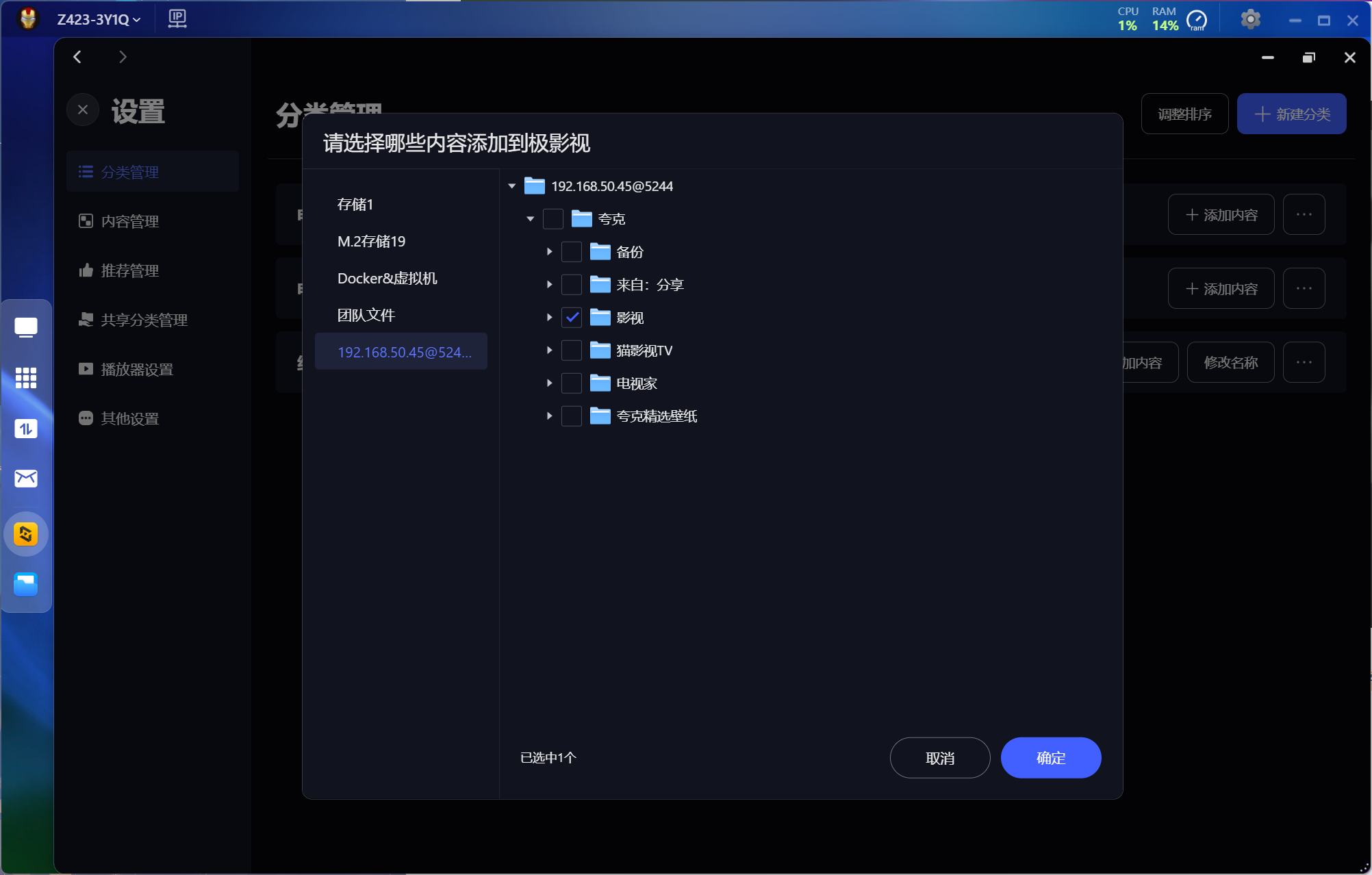
Task: Click the settings gear icon in top bar
Action: pos(1250,19)
